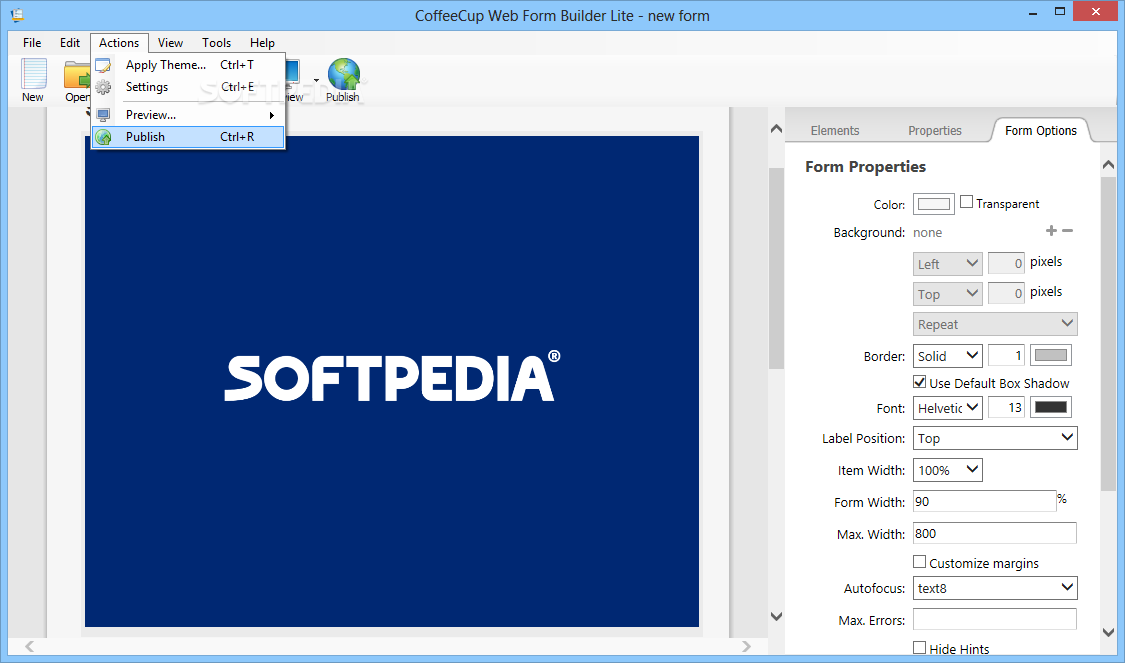Click the Font color swatch
The image size is (1125, 663).
pyautogui.click(x=1051, y=408)
